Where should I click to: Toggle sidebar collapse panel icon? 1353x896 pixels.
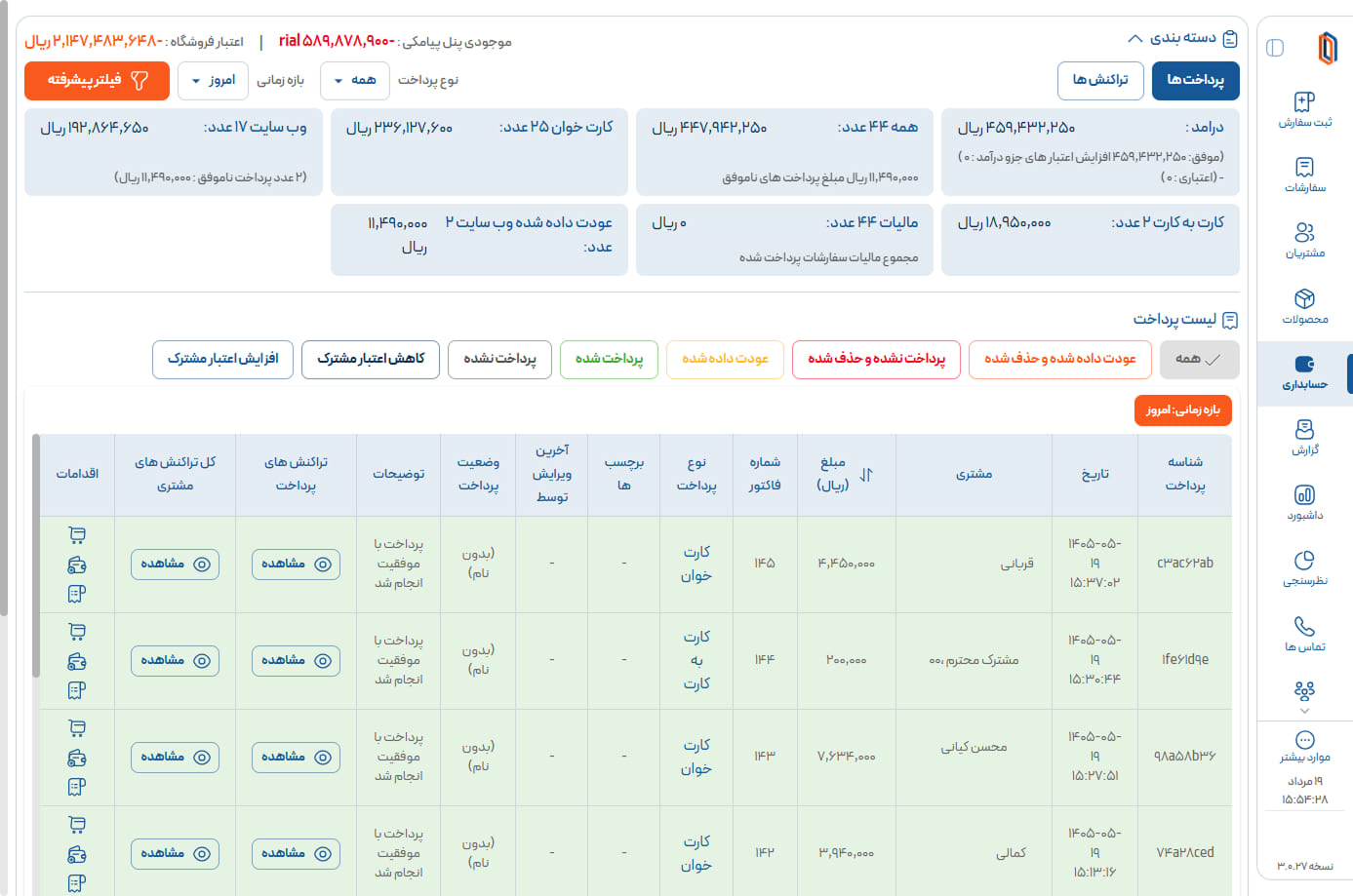pyautogui.click(x=1275, y=48)
